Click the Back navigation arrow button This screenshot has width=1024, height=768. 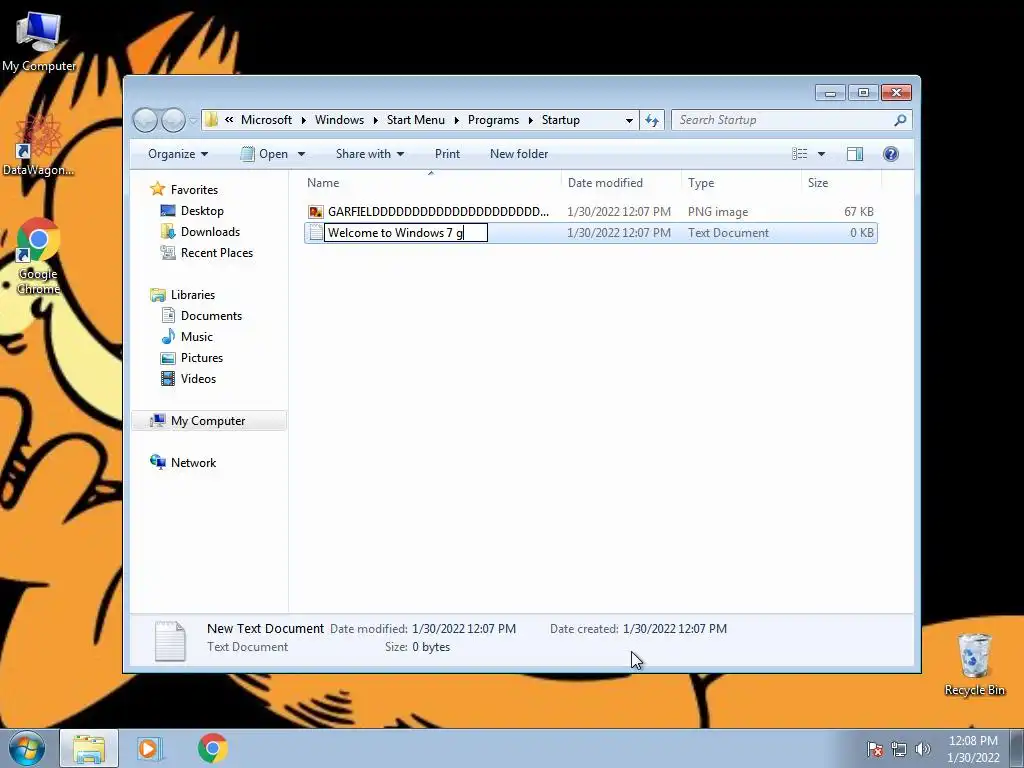click(145, 120)
